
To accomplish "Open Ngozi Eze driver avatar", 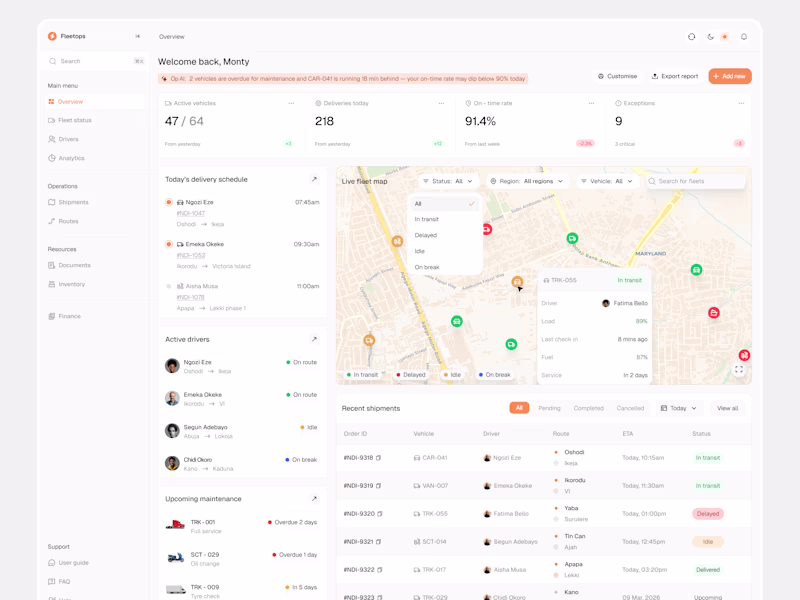I will click(172, 366).
